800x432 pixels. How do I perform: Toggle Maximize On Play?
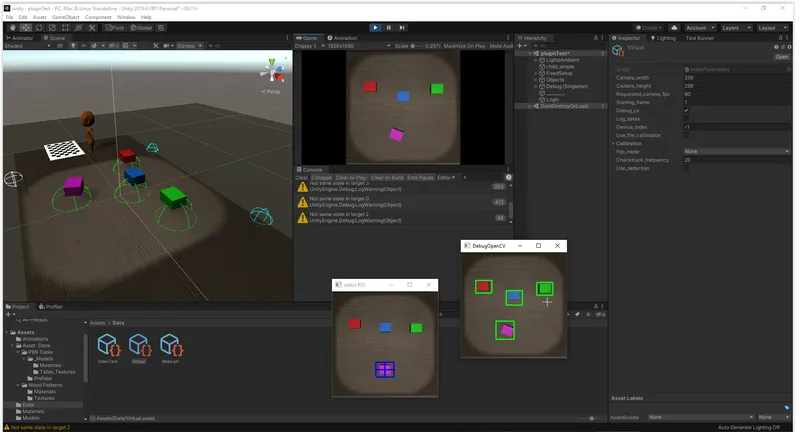(464, 45)
